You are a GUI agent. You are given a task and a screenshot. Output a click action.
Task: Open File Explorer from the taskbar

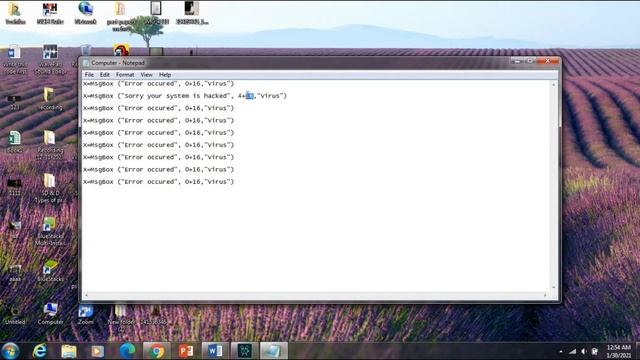[69, 351]
